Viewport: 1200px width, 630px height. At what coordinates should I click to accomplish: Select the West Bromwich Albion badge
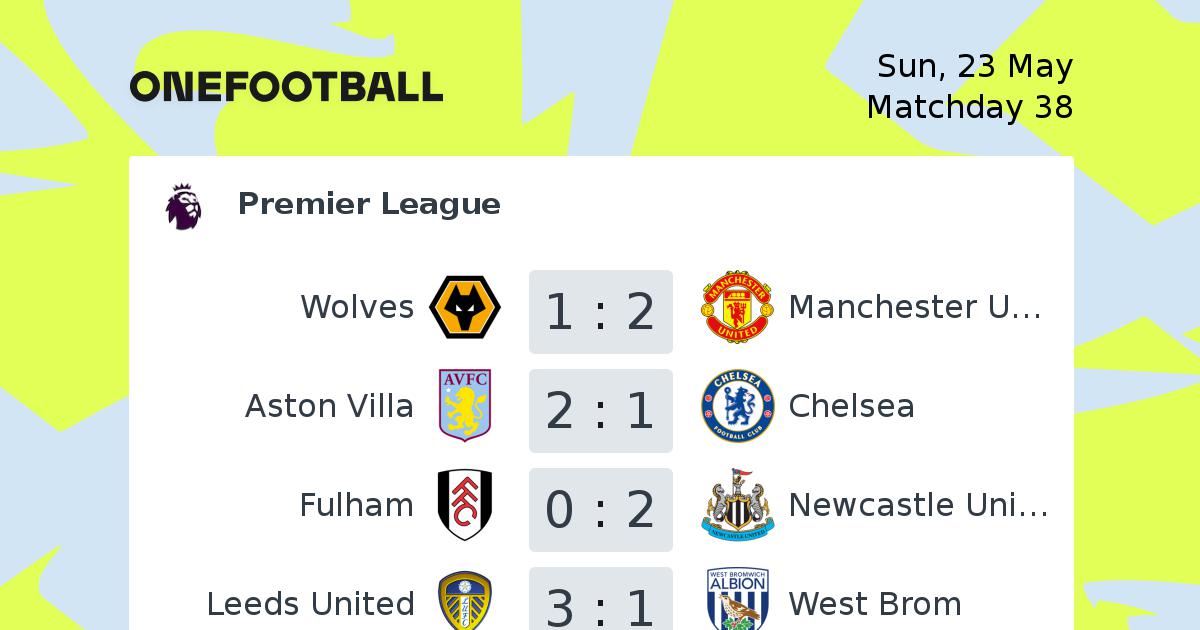(x=738, y=600)
